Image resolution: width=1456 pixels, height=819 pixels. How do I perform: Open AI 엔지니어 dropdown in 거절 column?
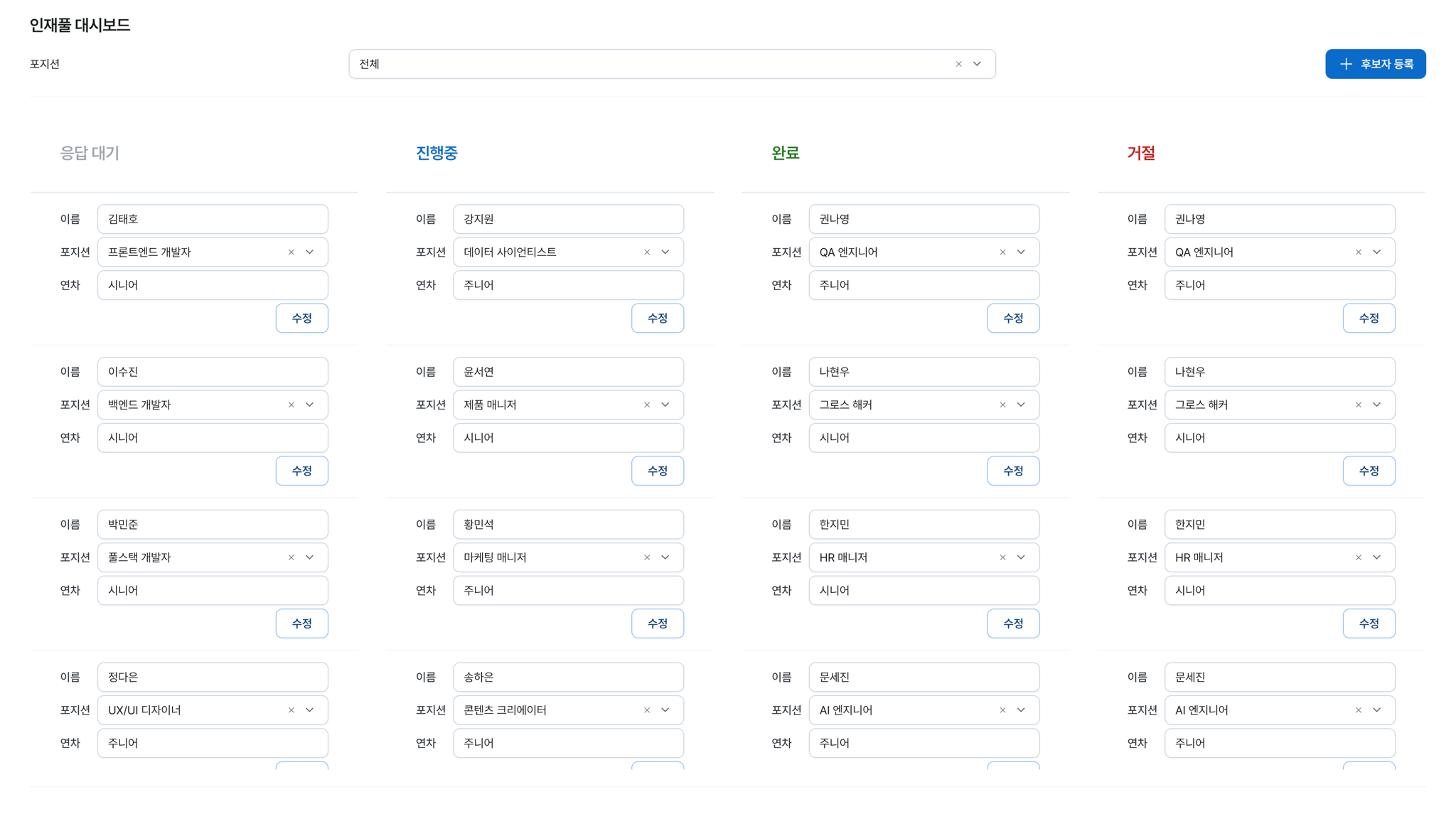1377,710
